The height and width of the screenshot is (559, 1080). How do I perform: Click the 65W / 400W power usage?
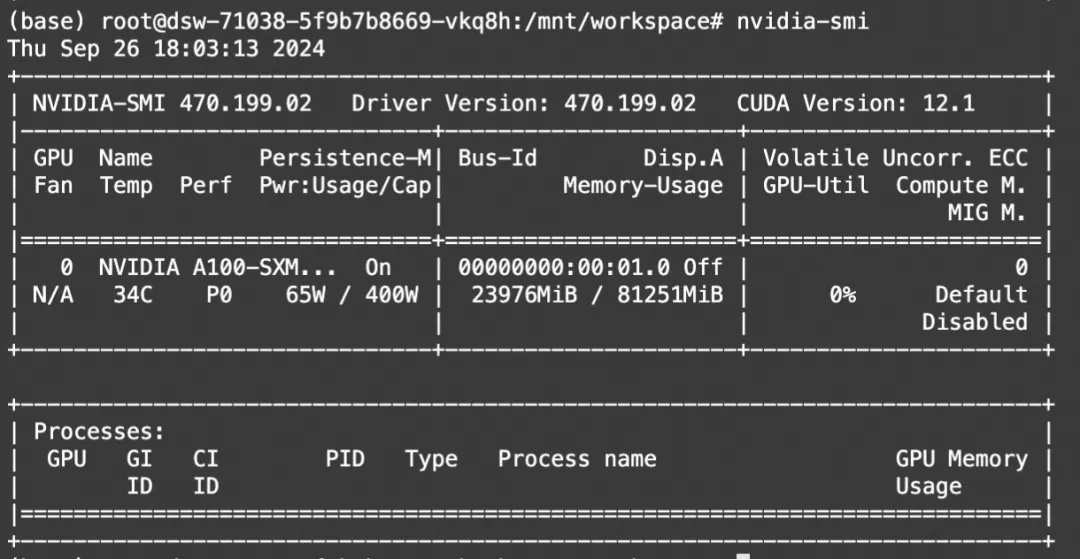[351, 295]
